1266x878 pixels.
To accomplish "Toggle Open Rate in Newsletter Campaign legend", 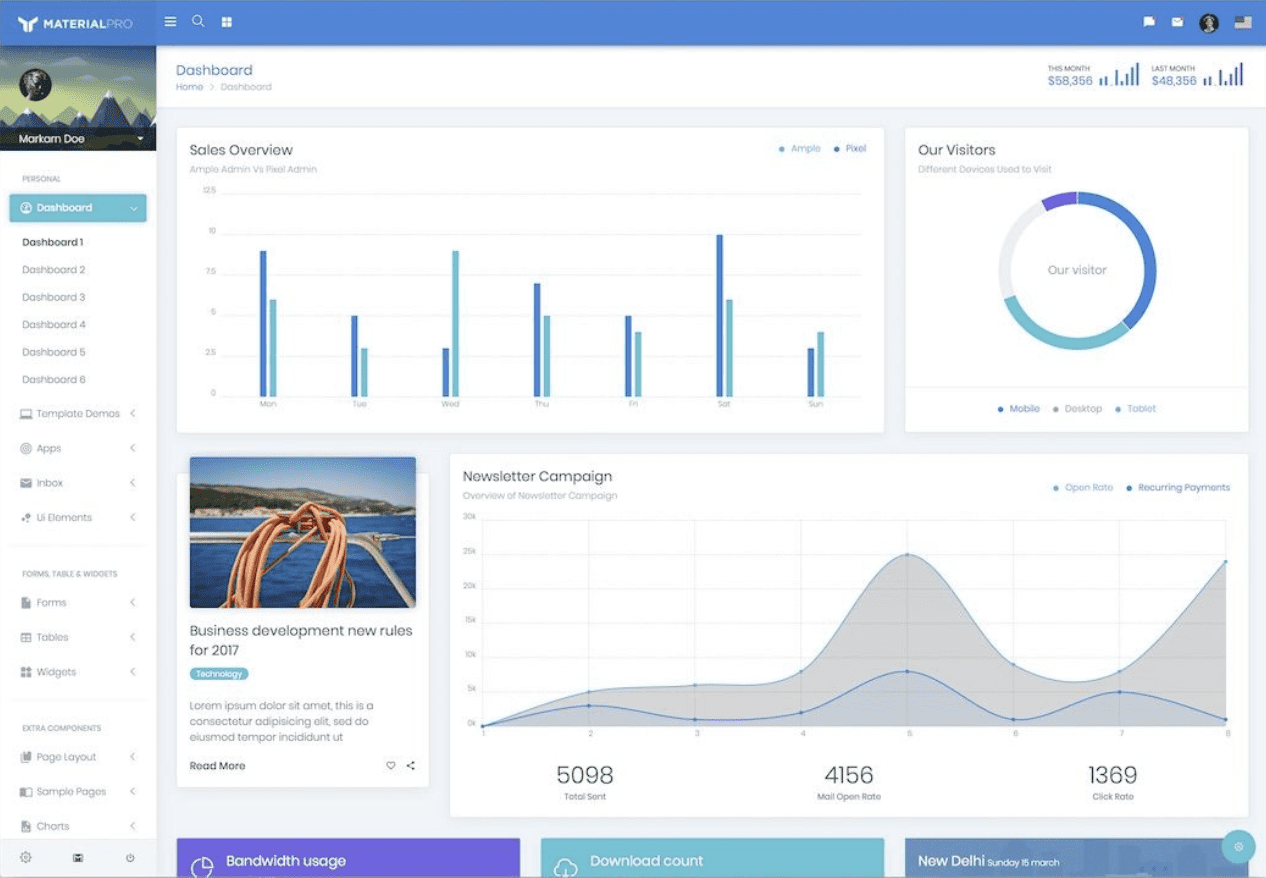I will (1085, 487).
